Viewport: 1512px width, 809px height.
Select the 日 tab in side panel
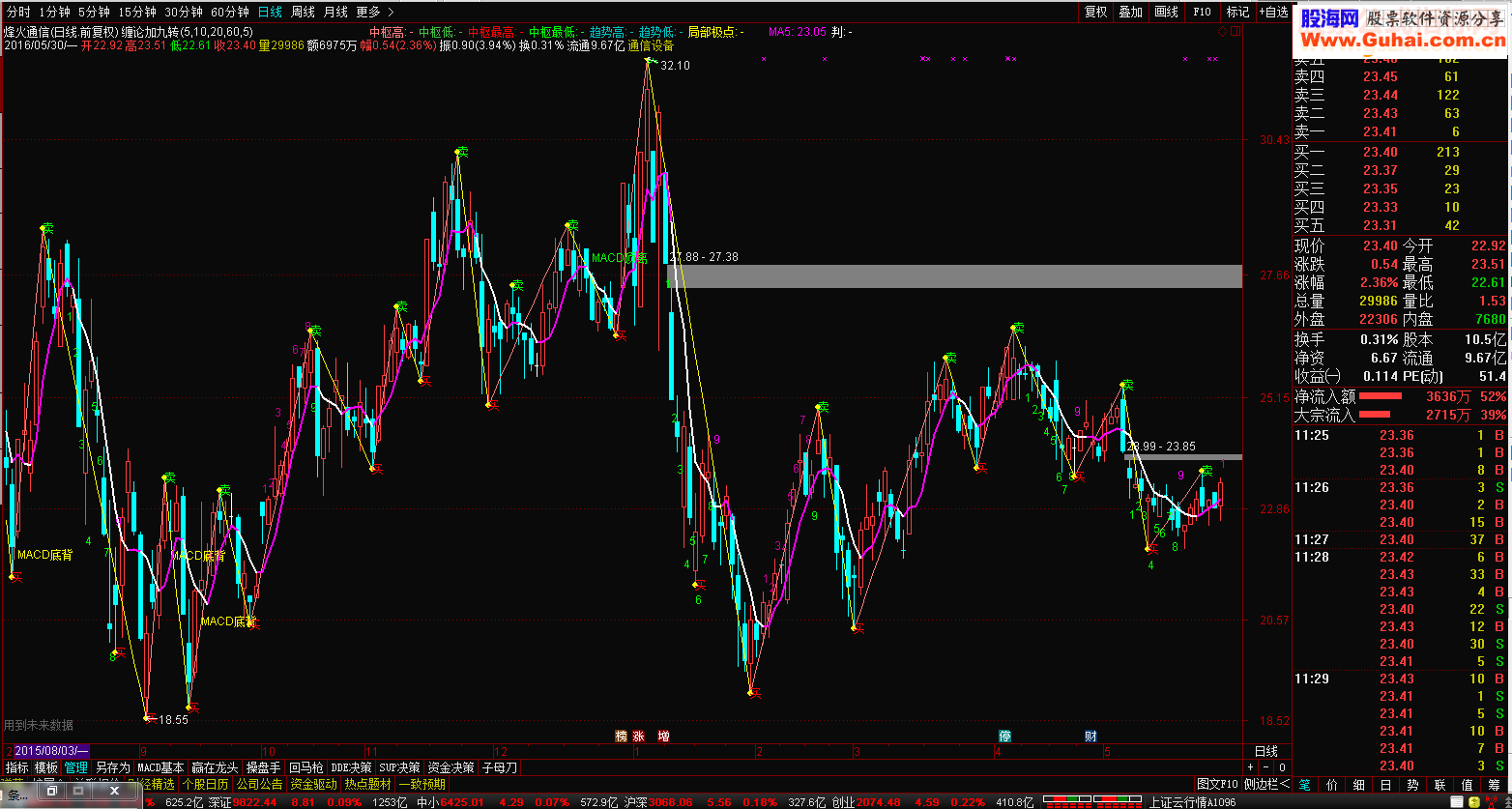(1386, 785)
